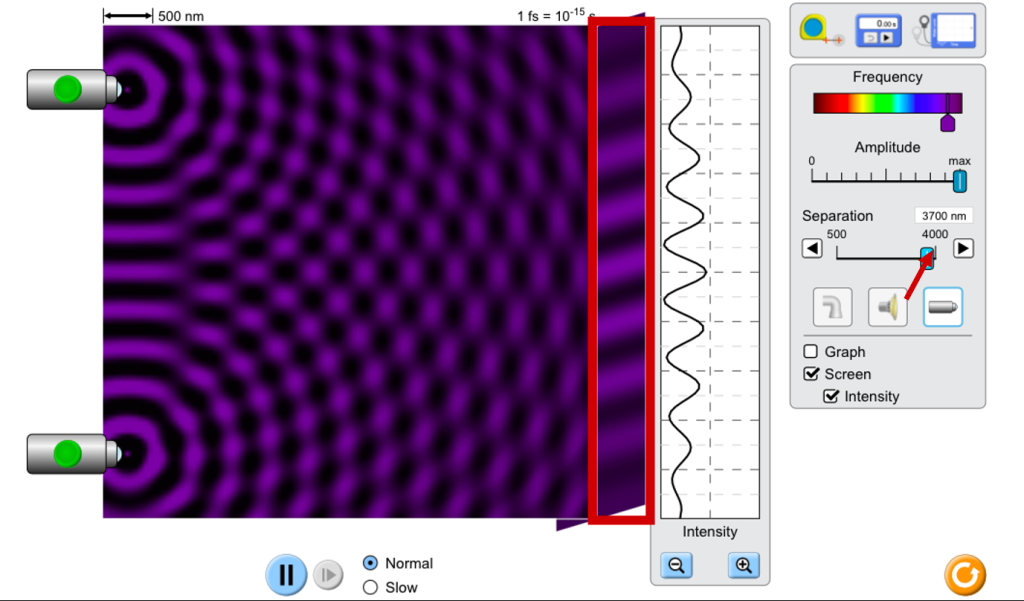Click the Intensity caption under graph
Image resolution: width=1024 pixels, height=601 pixels.
[710, 532]
